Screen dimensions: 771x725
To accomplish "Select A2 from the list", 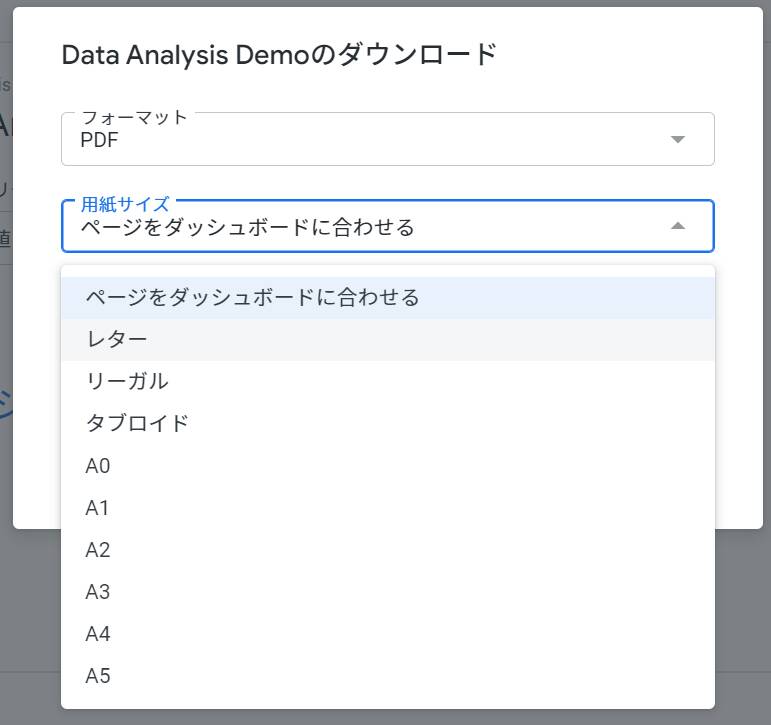I will (x=98, y=550).
